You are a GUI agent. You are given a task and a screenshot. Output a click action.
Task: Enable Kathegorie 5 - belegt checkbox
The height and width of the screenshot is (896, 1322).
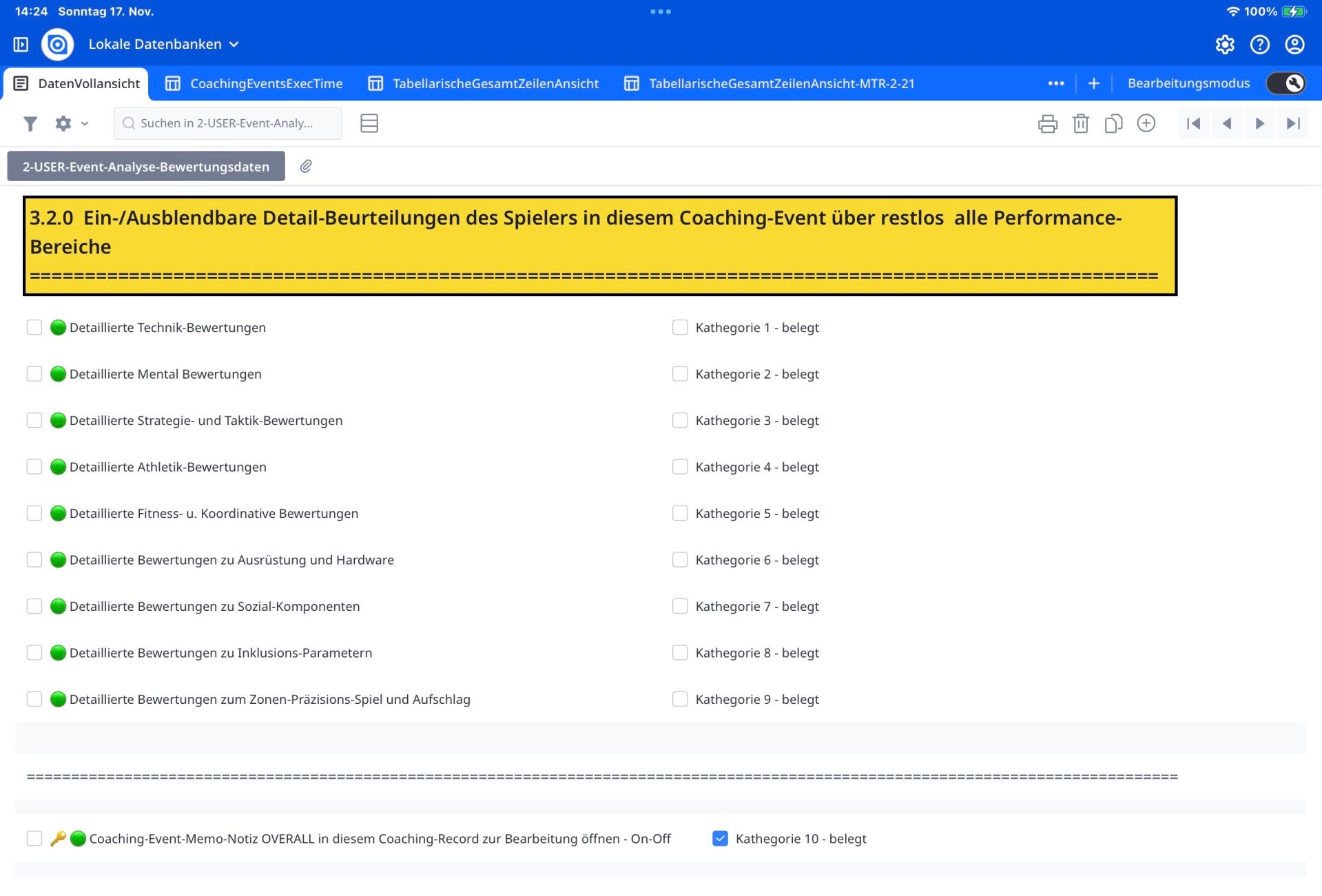(x=680, y=513)
